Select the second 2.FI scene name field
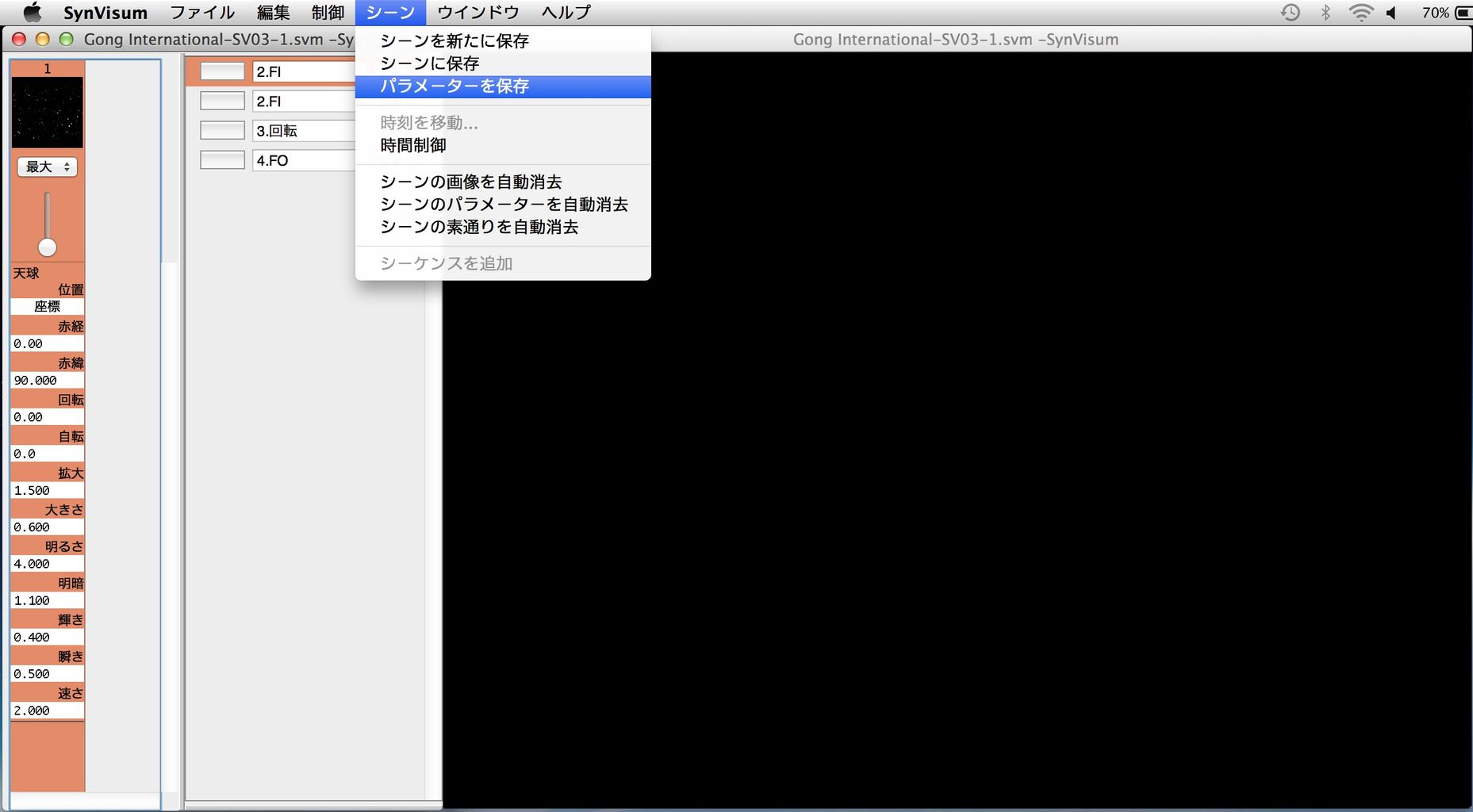The width and height of the screenshot is (1473, 812). (x=304, y=101)
